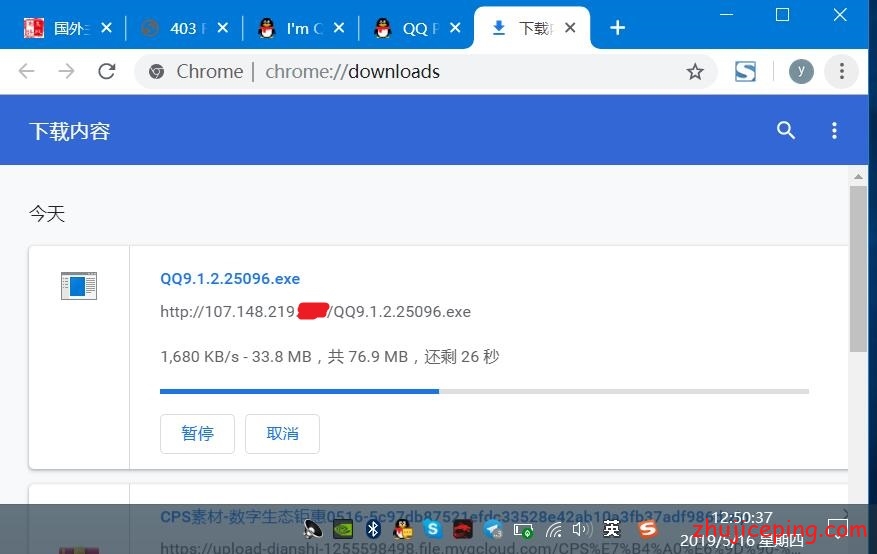Open the Sogou input method tray icon

[x=647, y=528]
